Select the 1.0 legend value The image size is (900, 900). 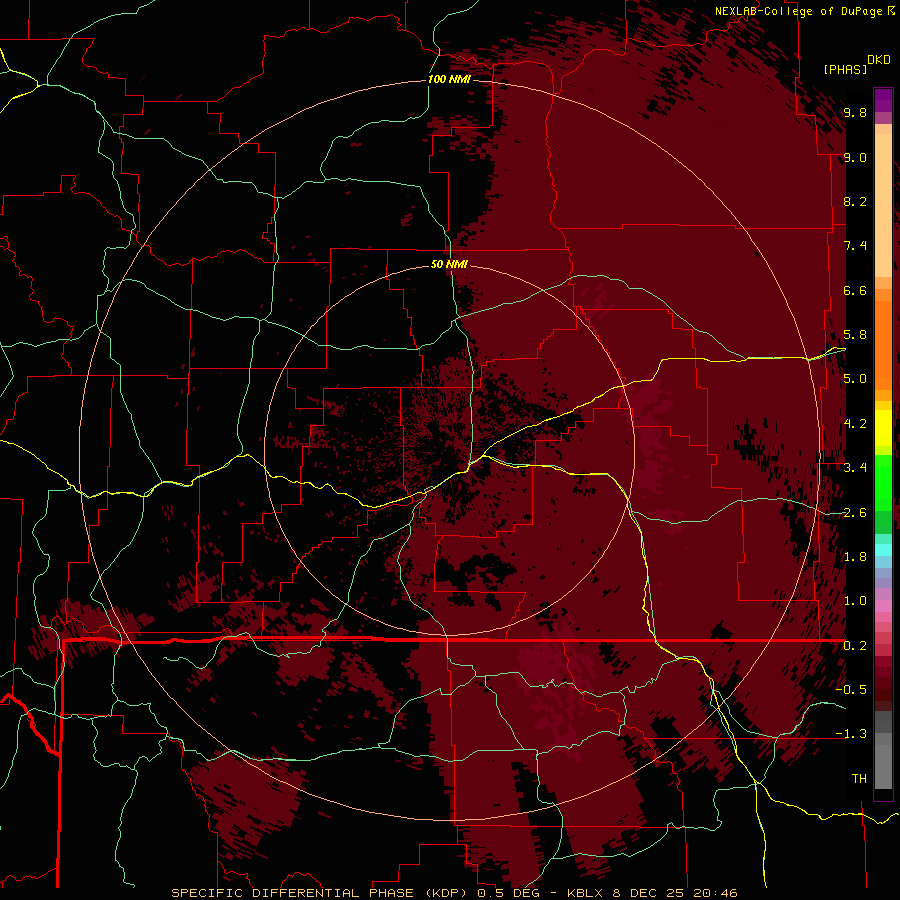[x=855, y=601]
